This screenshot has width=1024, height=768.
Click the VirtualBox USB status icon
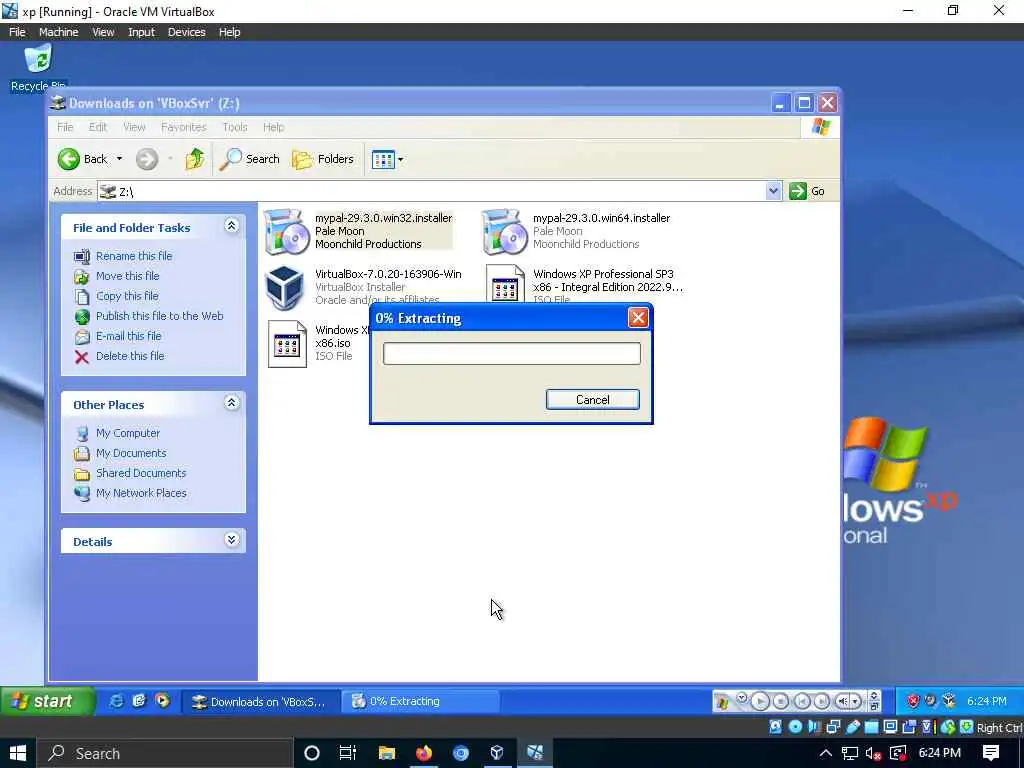point(852,727)
